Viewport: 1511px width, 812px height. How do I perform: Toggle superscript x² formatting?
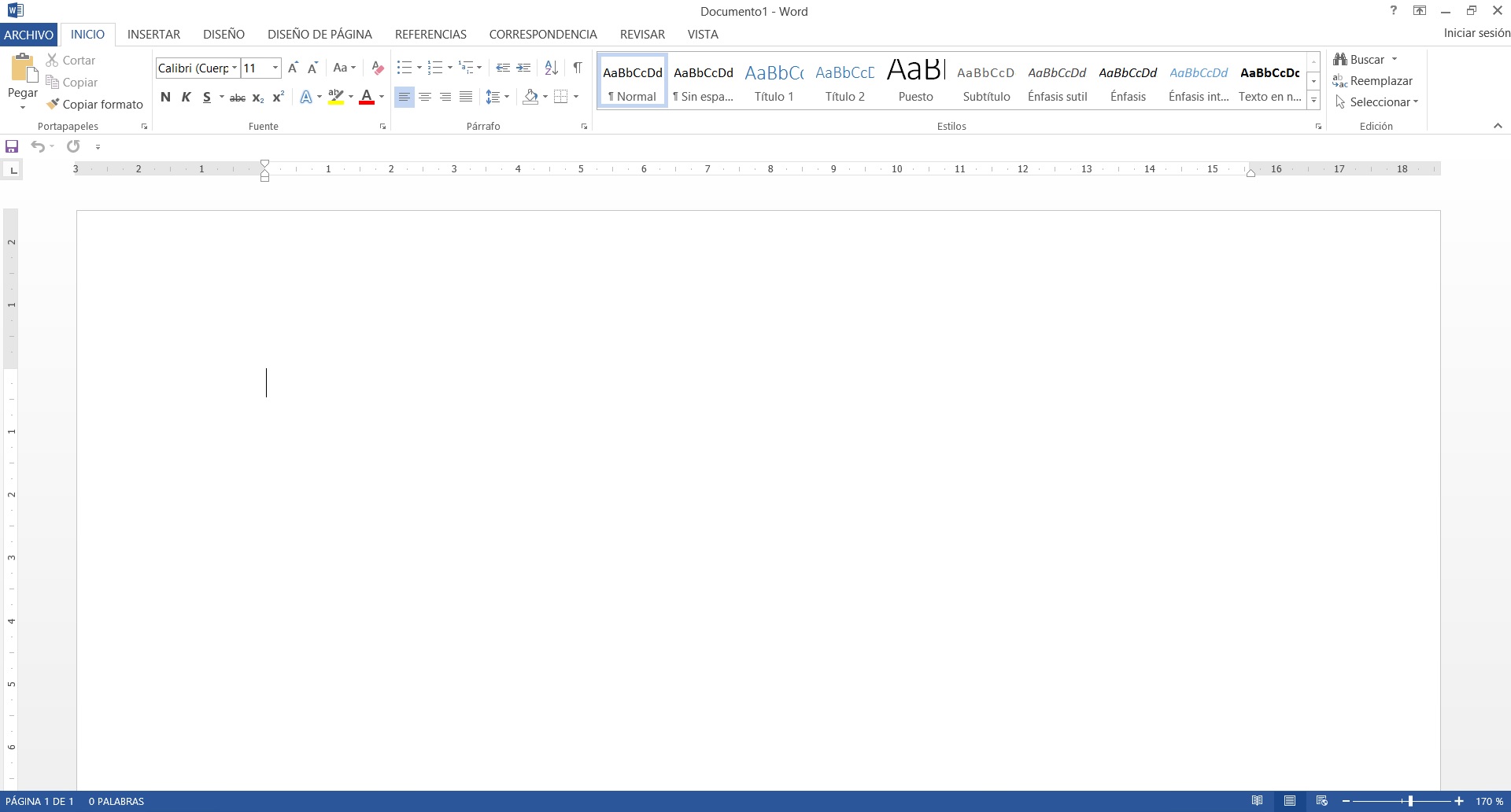click(x=278, y=97)
